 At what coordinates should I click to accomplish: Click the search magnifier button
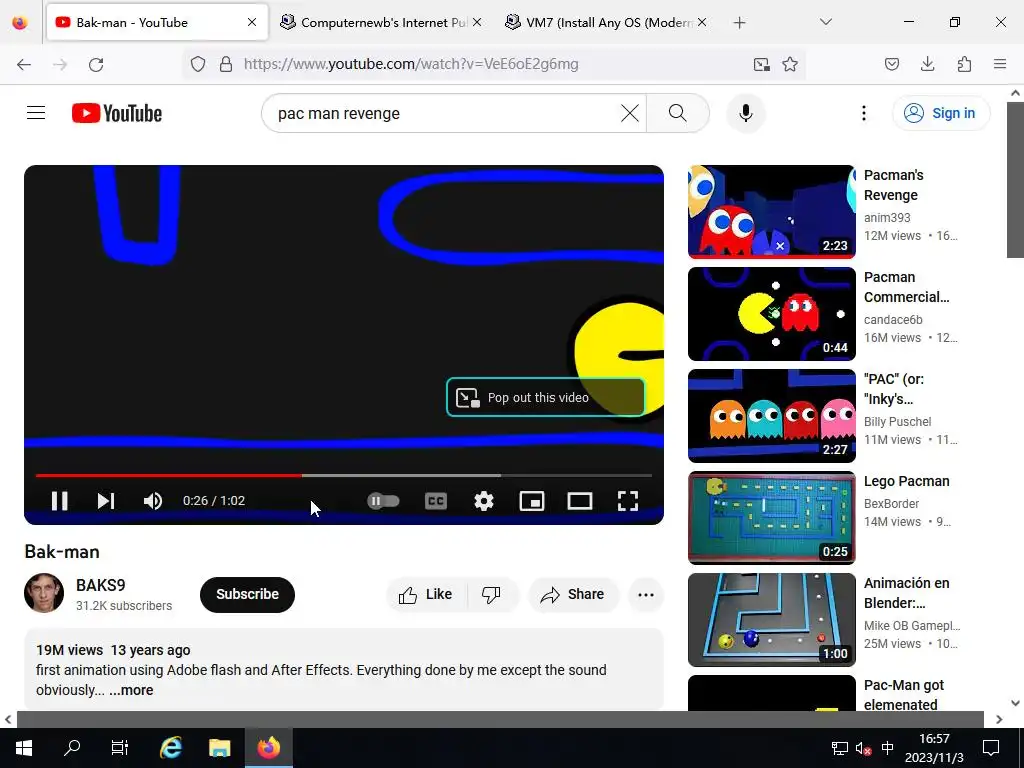point(678,113)
